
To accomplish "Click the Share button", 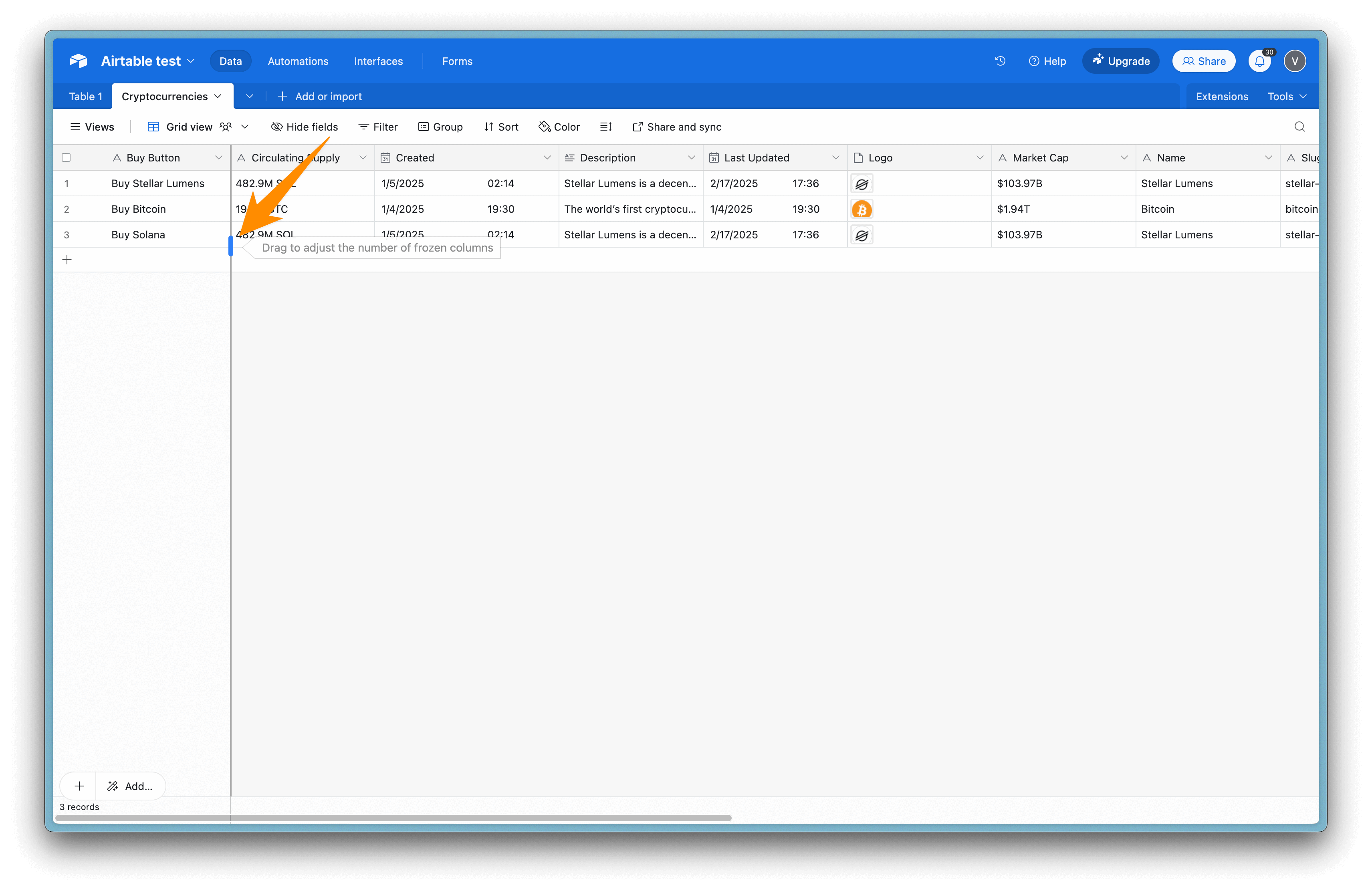I will 1204,61.
